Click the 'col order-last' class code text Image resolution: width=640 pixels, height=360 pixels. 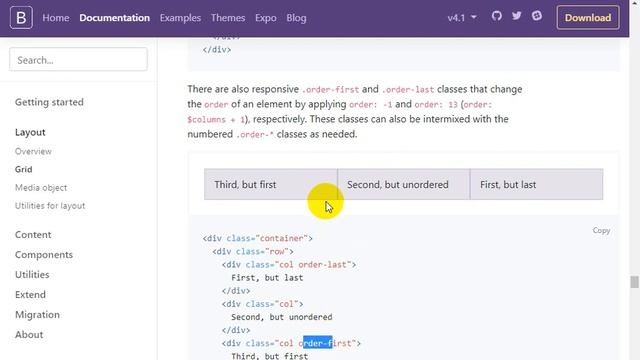click(x=313, y=264)
